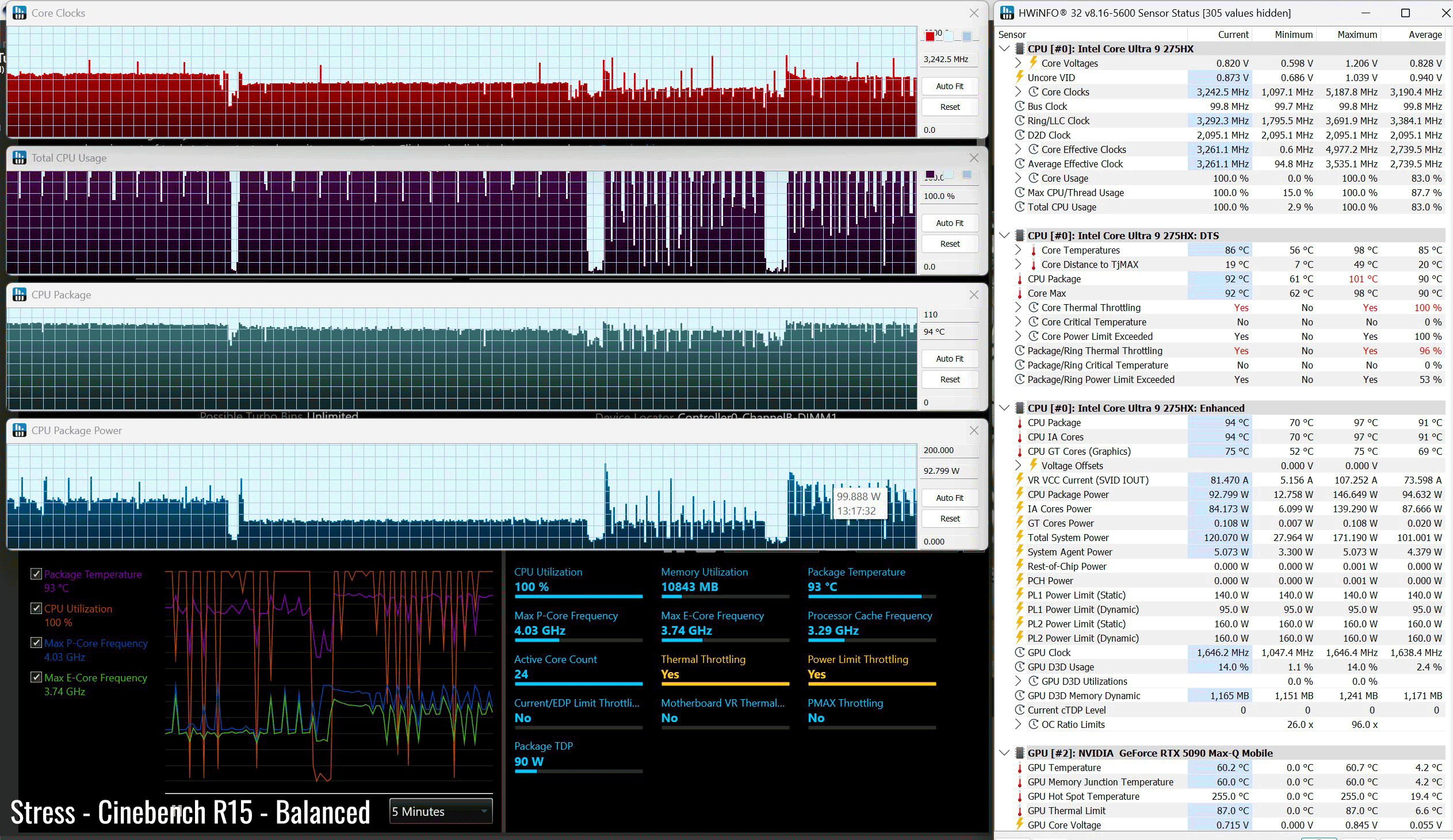
Task: Click the thermometer icon beside GPU Hot Spot Temperature
Action: 1019,796
